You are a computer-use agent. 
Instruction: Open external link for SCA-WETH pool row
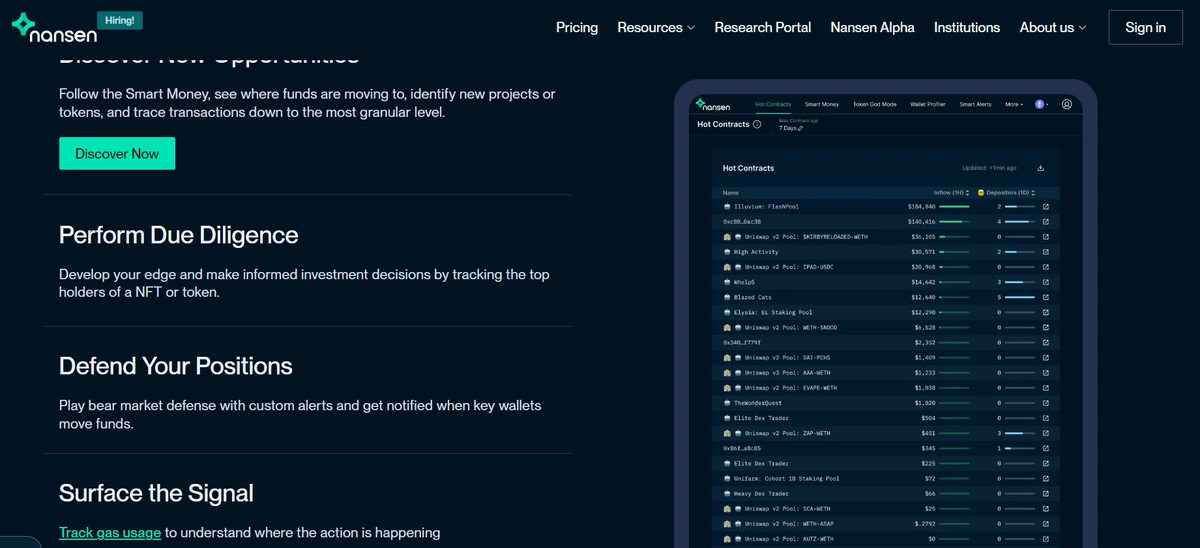coord(1046,508)
